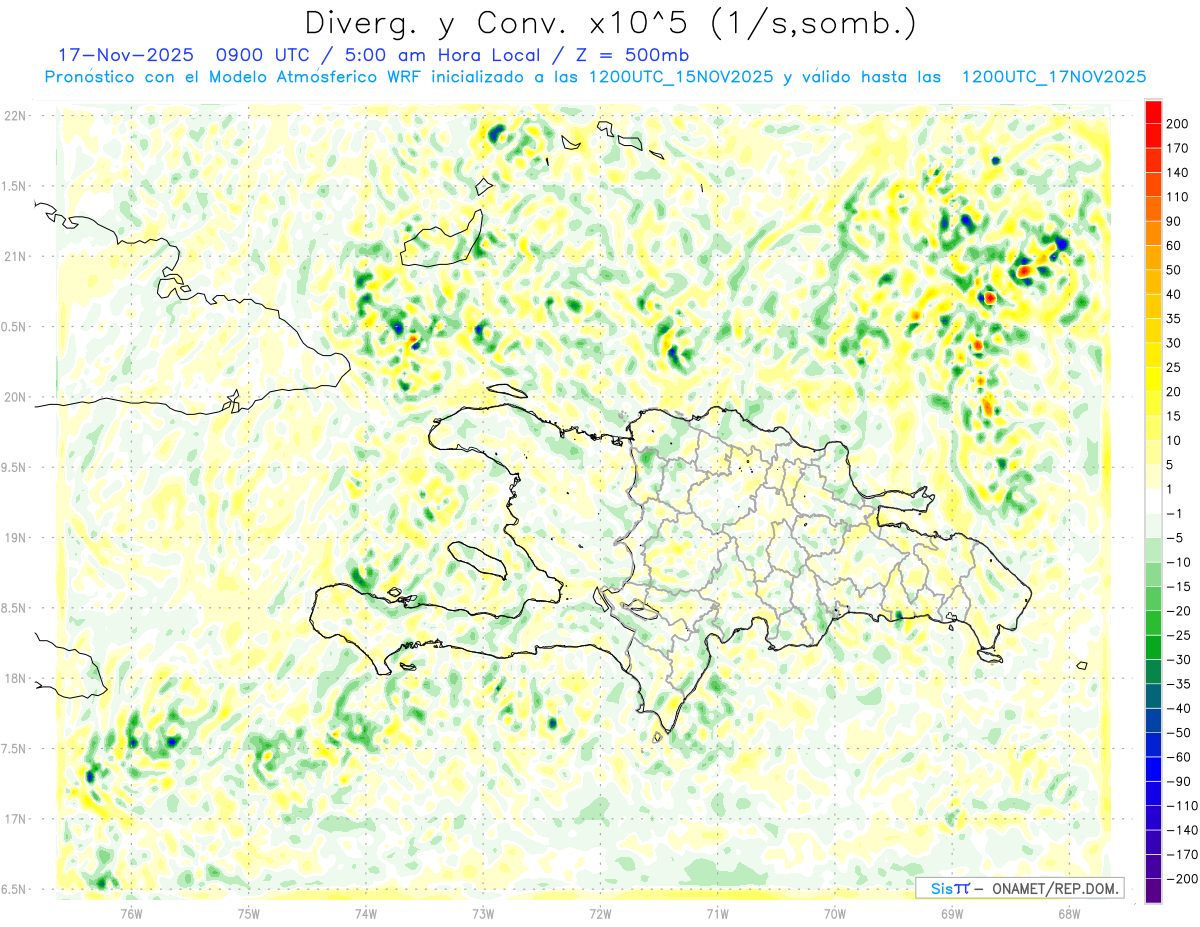This screenshot has height=927, width=1200.
Task: Click the bottom purple swatch below -200
Action: (1153, 890)
